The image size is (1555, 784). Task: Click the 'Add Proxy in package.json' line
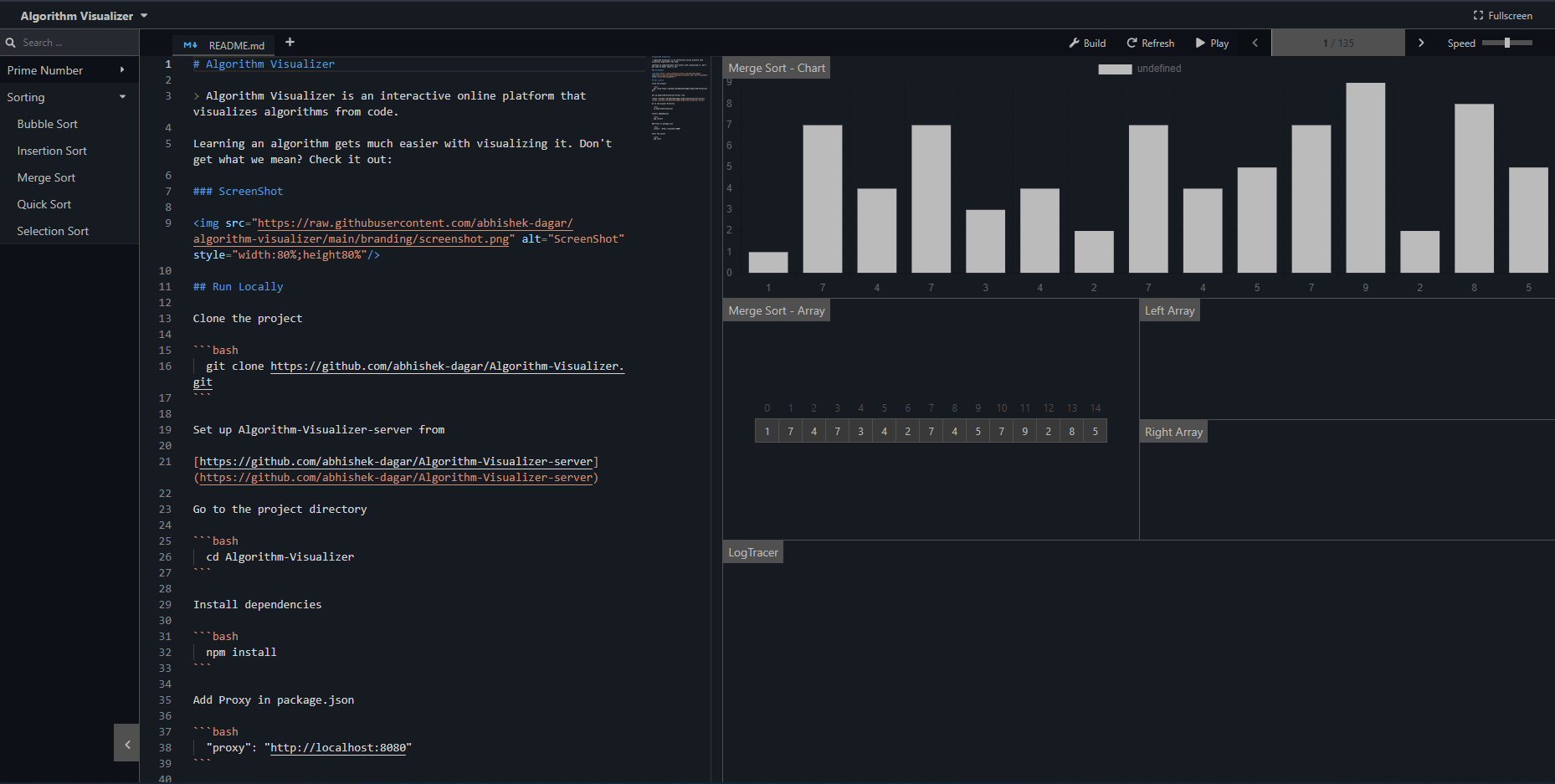(x=274, y=700)
